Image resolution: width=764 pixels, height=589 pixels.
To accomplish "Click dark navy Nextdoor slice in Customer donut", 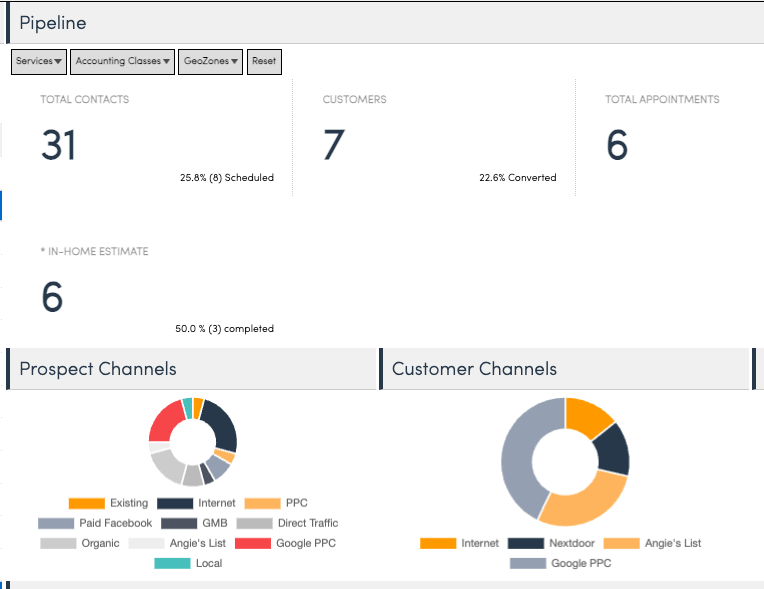I will (x=613, y=451).
